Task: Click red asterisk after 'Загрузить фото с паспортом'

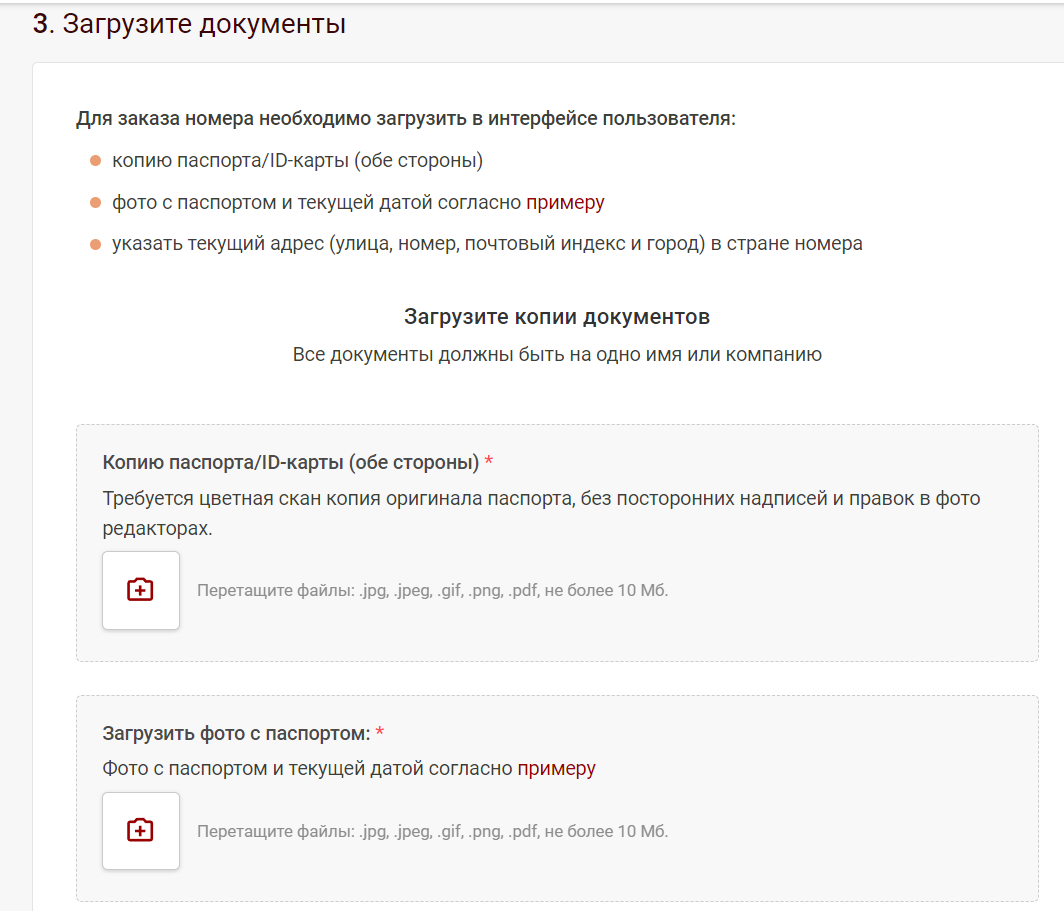Action: coord(380,734)
